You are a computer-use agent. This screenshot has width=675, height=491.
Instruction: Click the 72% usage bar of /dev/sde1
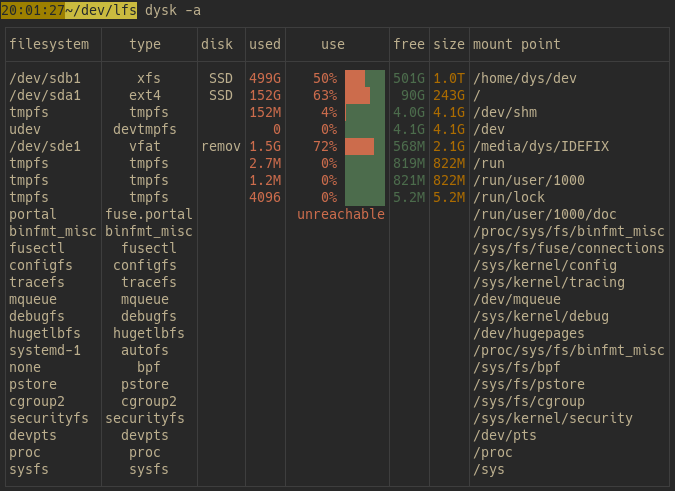(365, 146)
